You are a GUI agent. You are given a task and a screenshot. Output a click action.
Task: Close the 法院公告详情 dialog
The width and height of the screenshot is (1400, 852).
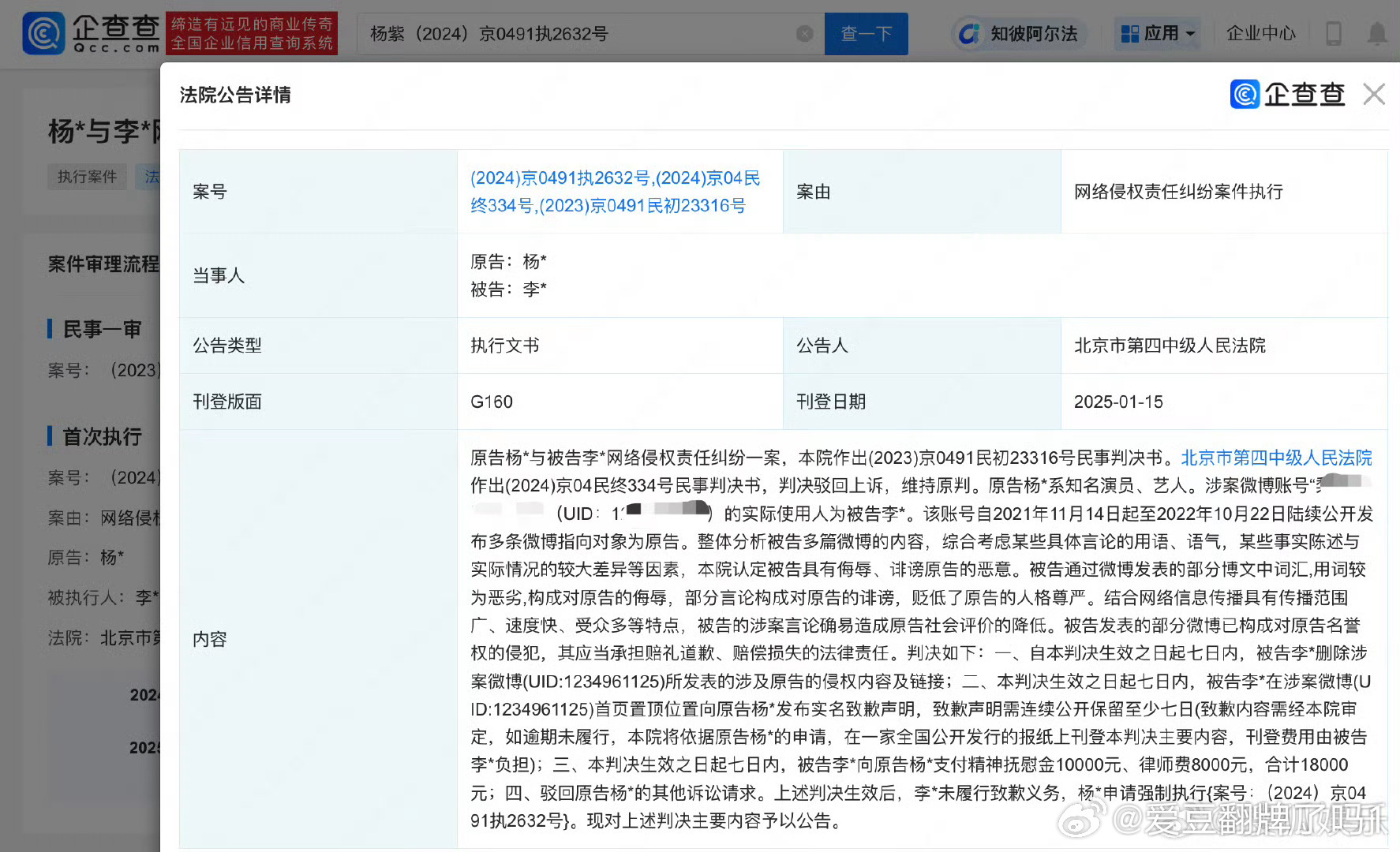point(1374,94)
